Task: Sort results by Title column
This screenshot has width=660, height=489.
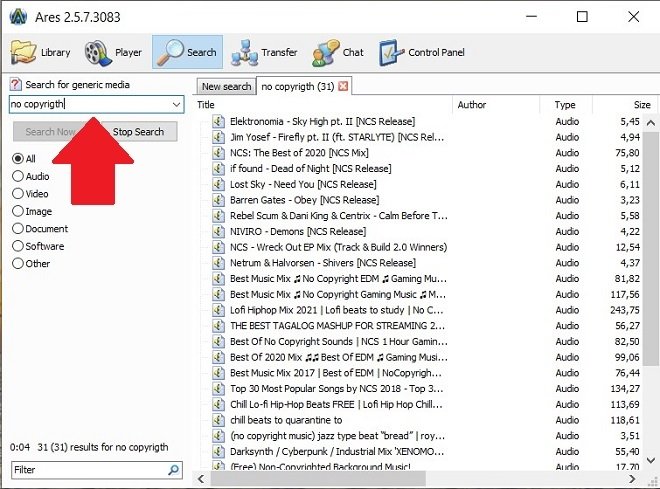Action: tap(323, 105)
